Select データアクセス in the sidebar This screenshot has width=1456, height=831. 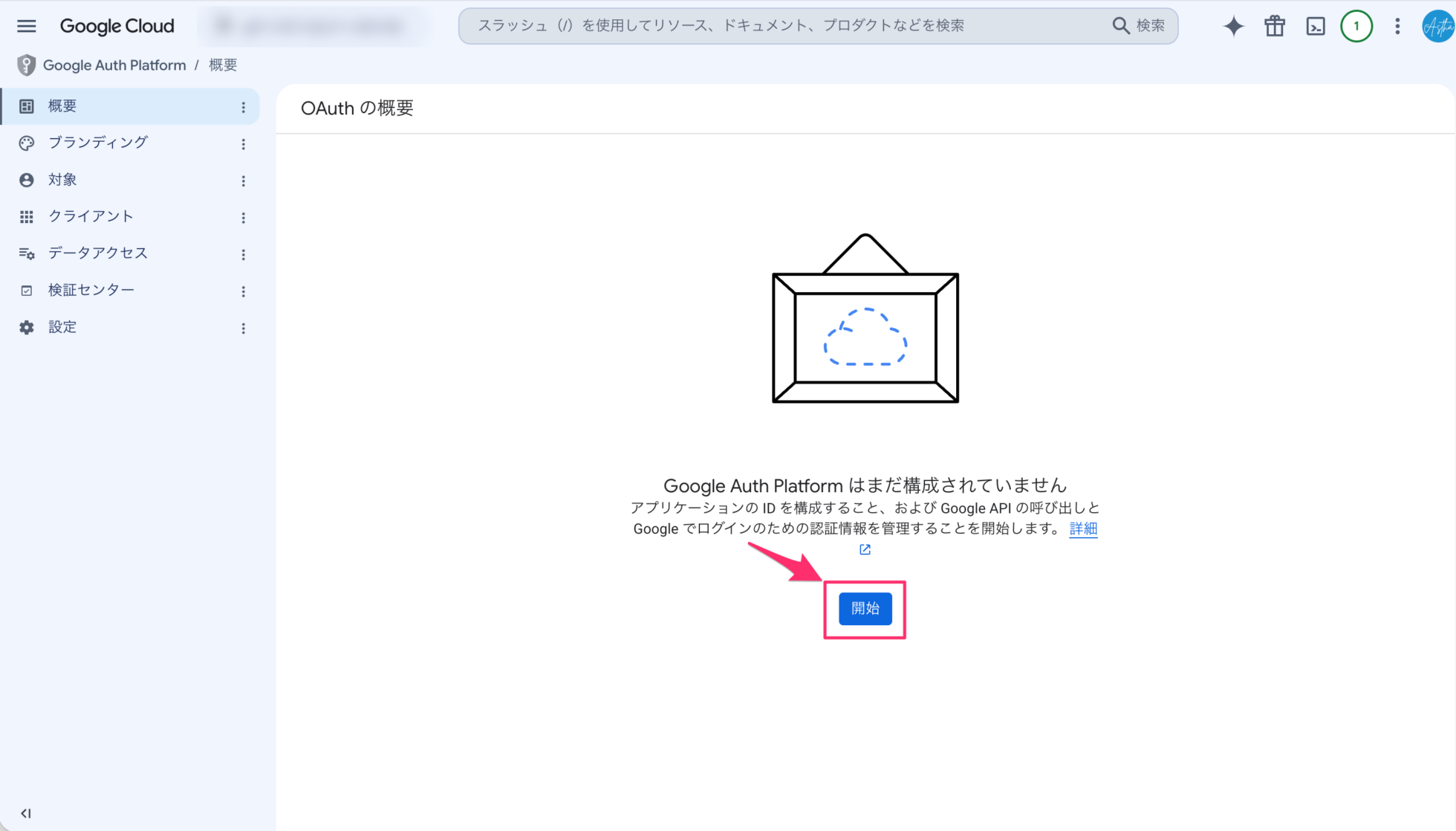click(x=130, y=253)
